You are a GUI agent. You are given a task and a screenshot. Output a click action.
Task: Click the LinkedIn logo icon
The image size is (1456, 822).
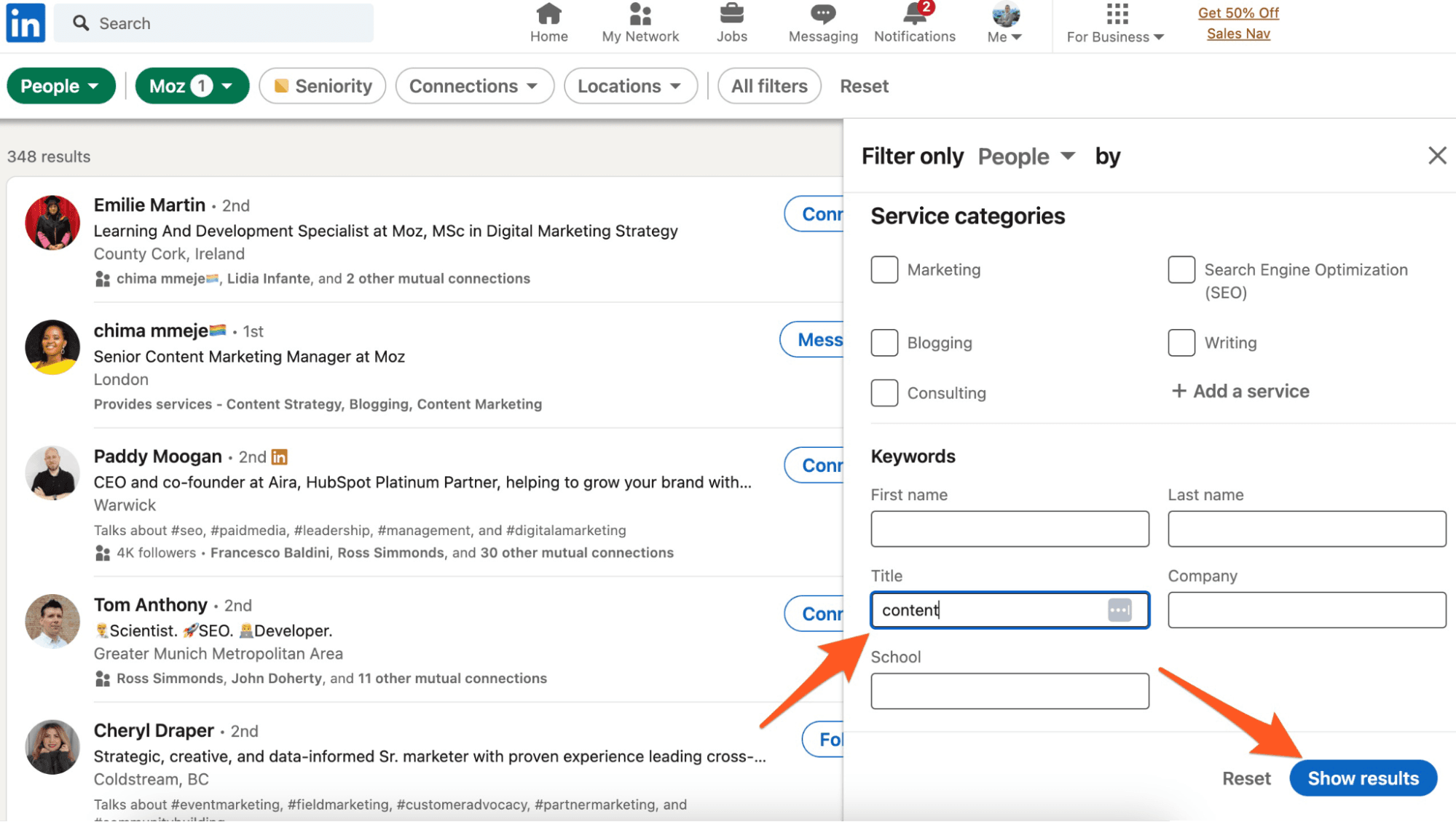point(25,23)
